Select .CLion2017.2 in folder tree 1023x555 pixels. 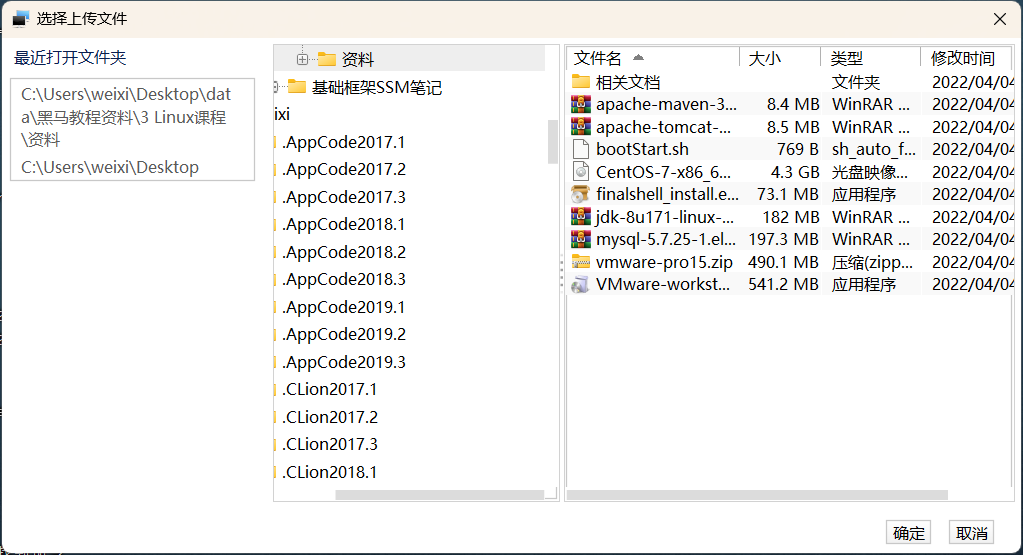[x=329, y=417]
